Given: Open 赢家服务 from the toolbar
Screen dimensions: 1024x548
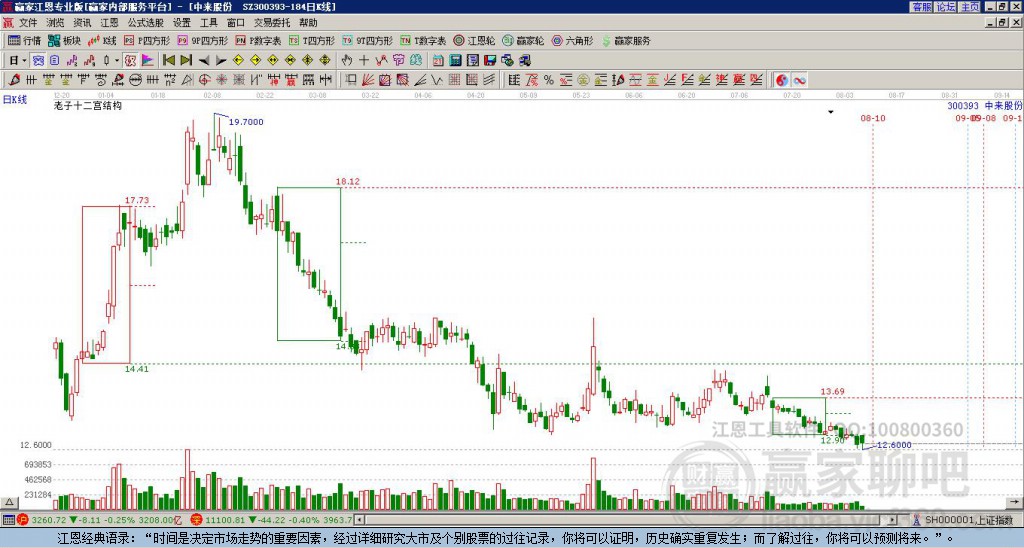Looking at the screenshot, I should 626,40.
